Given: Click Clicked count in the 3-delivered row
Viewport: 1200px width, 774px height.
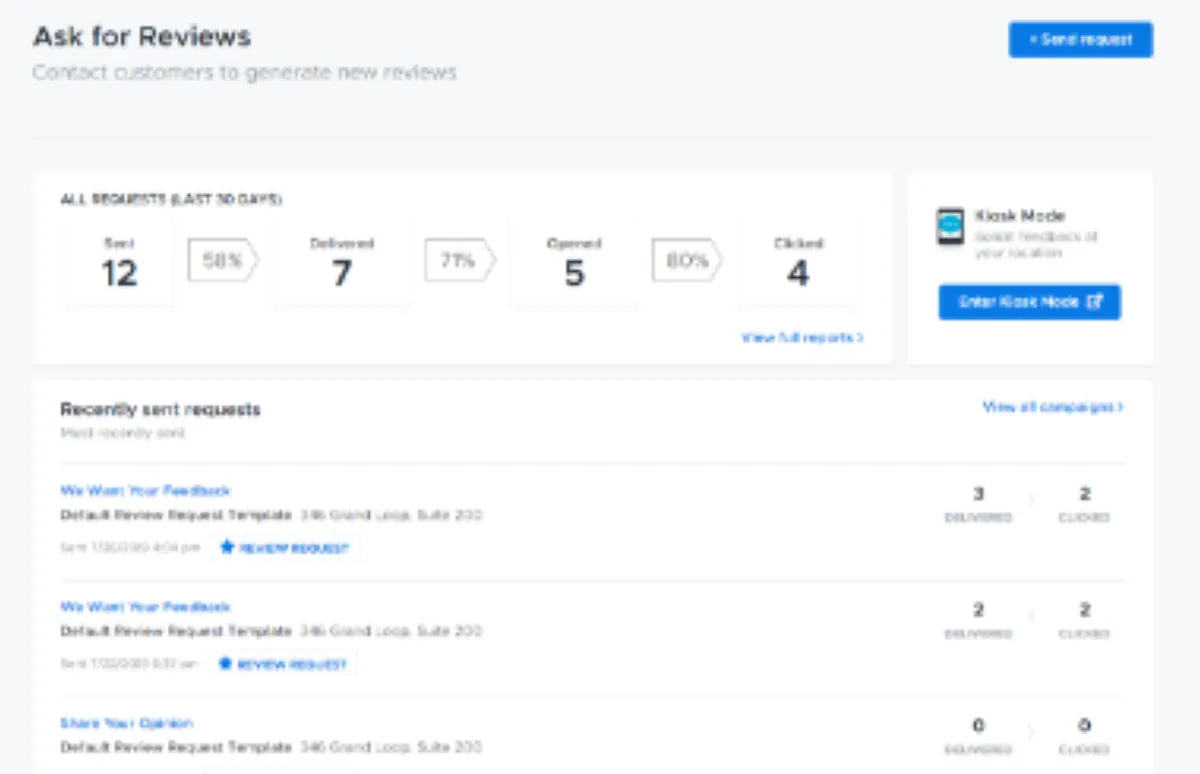Looking at the screenshot, I should [x=1084, y=494].
